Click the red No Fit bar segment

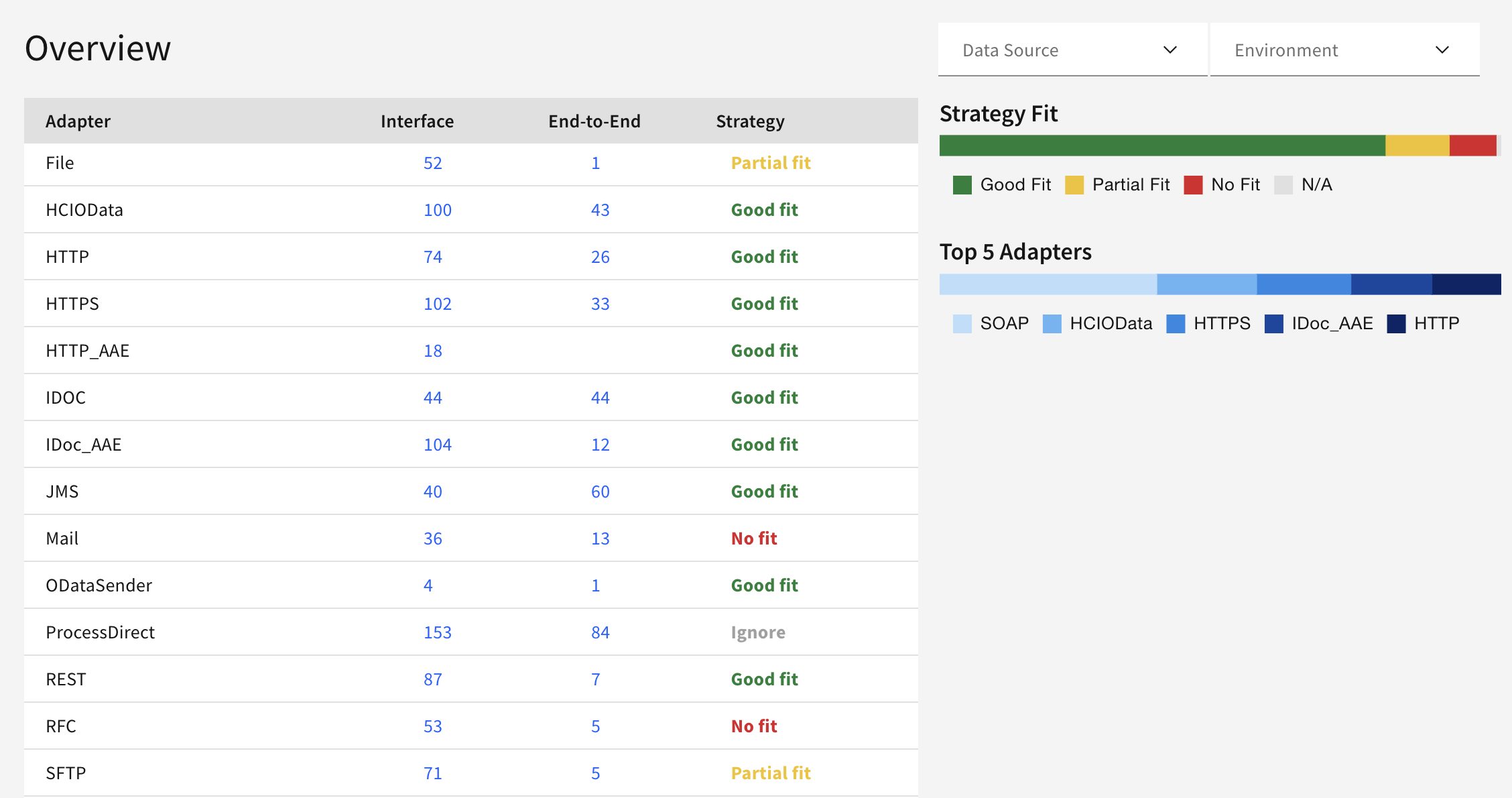1473,146
